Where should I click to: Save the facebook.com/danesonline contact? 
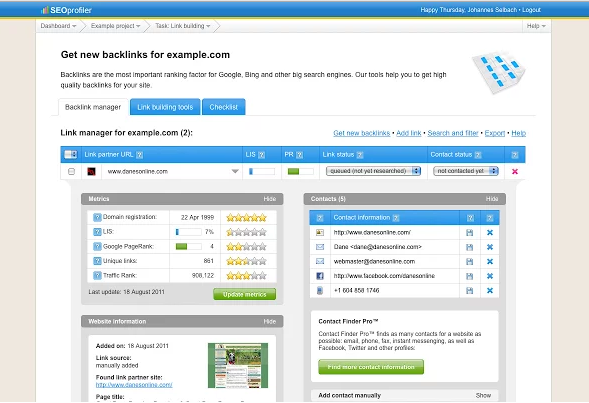[x=470, y=276]
